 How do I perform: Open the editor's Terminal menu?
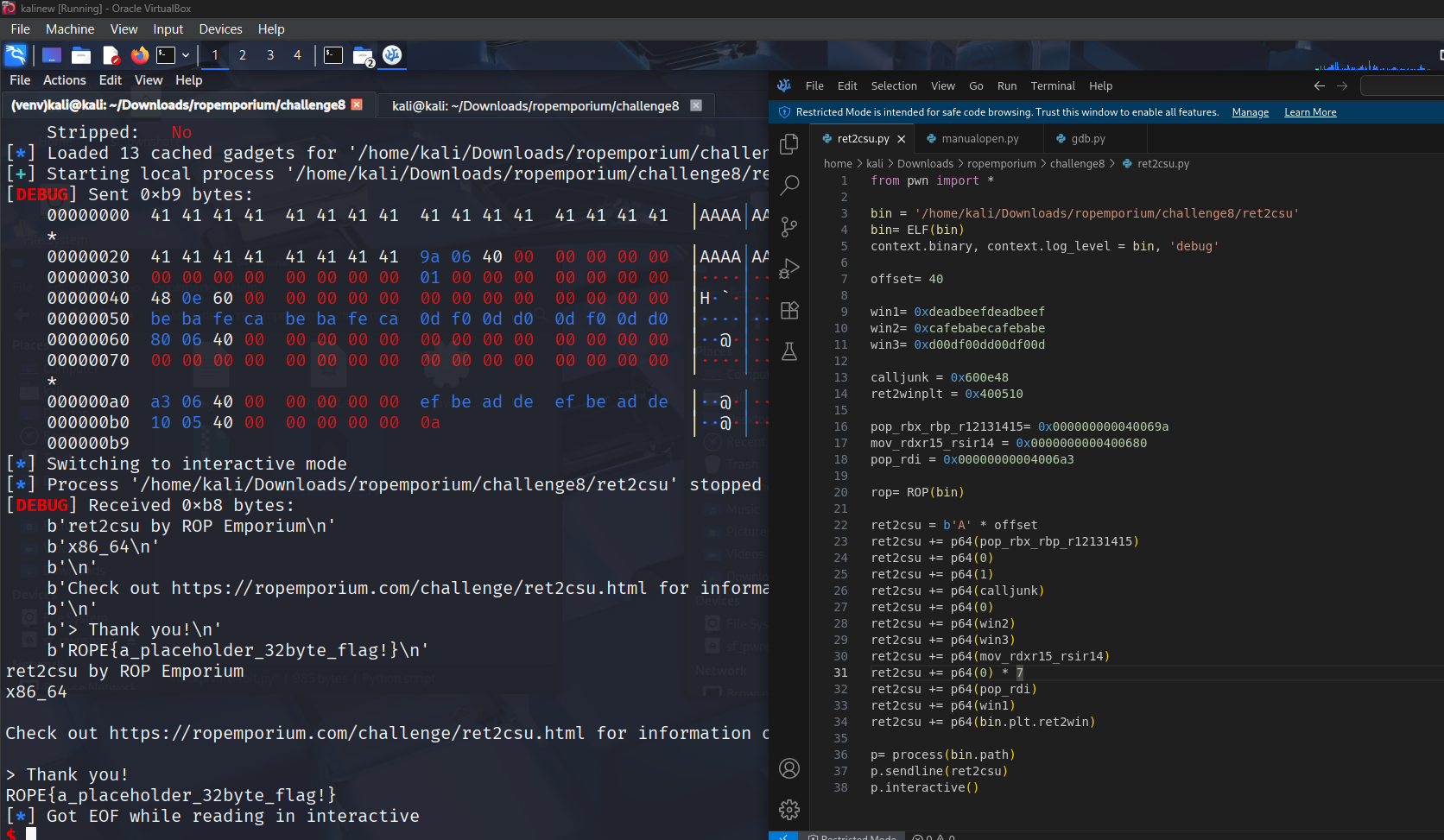point(1053,86)
